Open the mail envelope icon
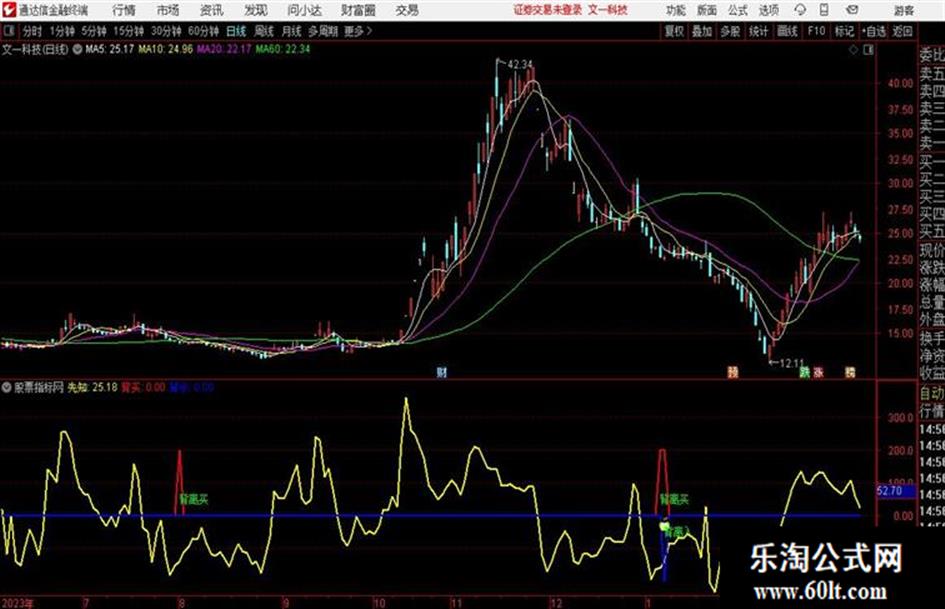The width and height of the screenshot is (945, 609). pos(852,10)
